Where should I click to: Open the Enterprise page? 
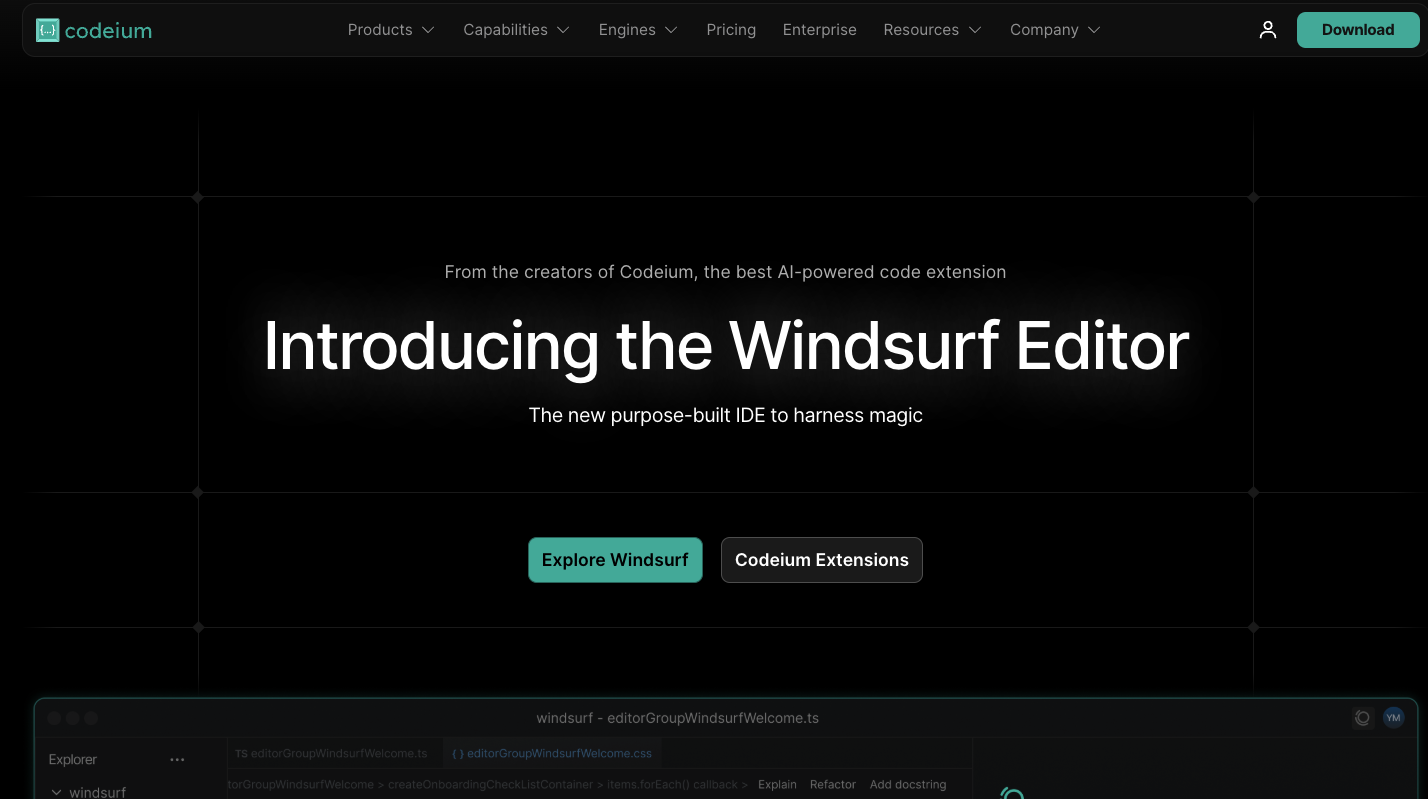click(819, 30)
